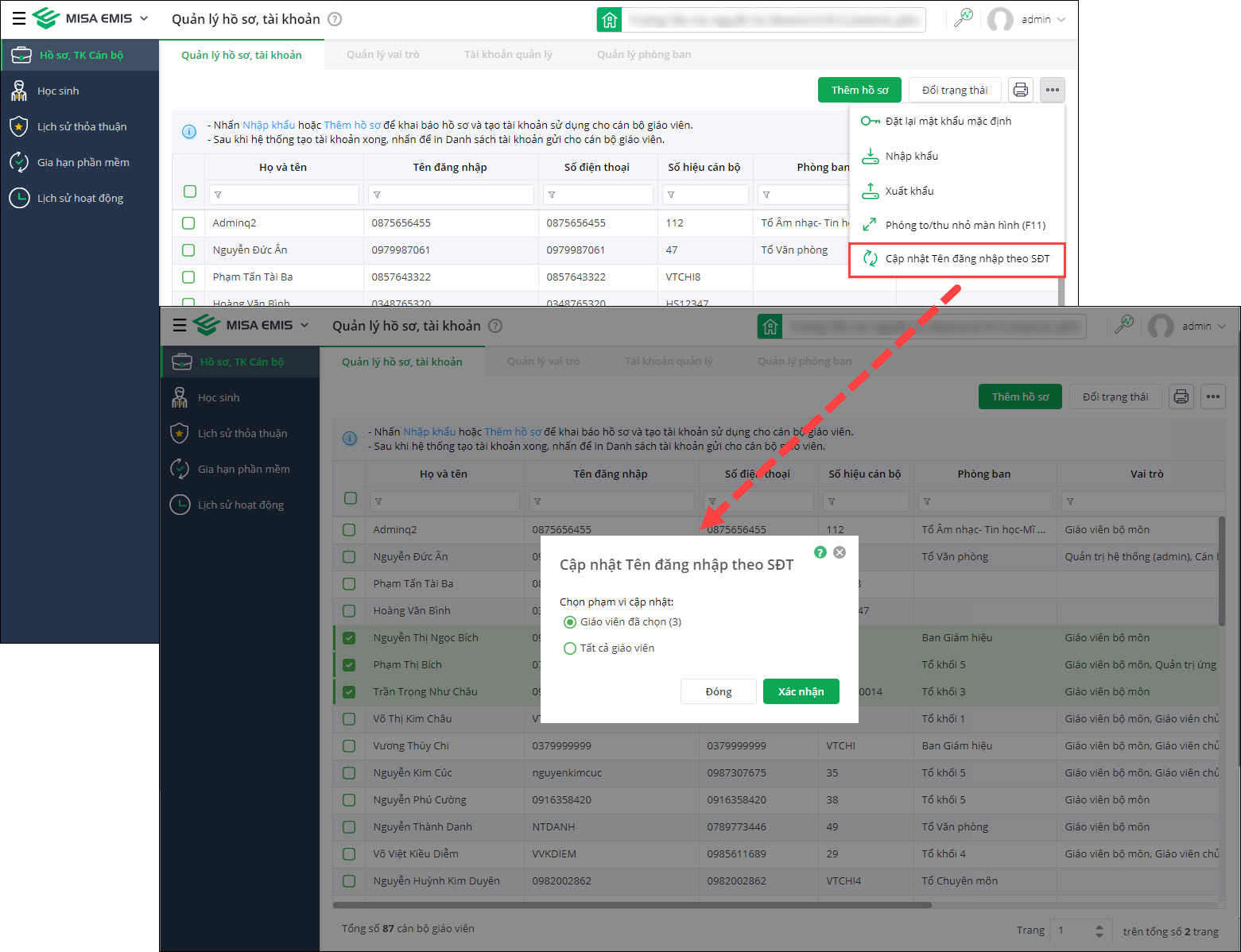Click the page number stepper arrows
The width and height of the screenshot is (1241, 952).
pyautogui.click(x=1099, y=931)
